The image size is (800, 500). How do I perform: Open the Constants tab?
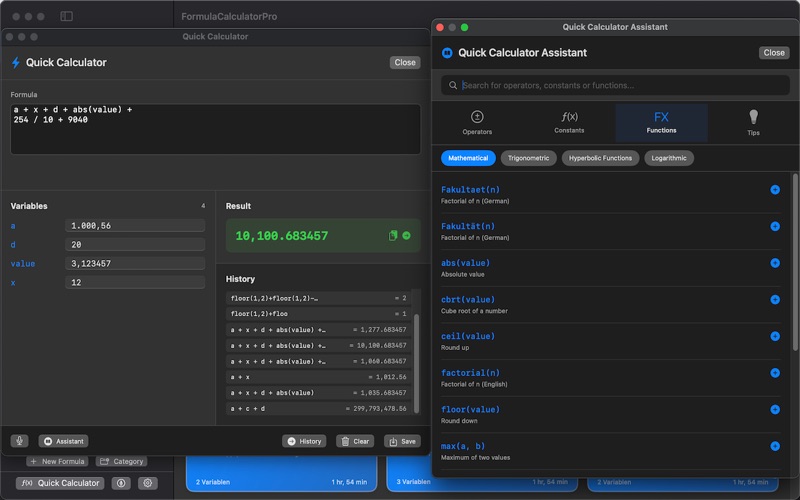(x=569, y=123)
